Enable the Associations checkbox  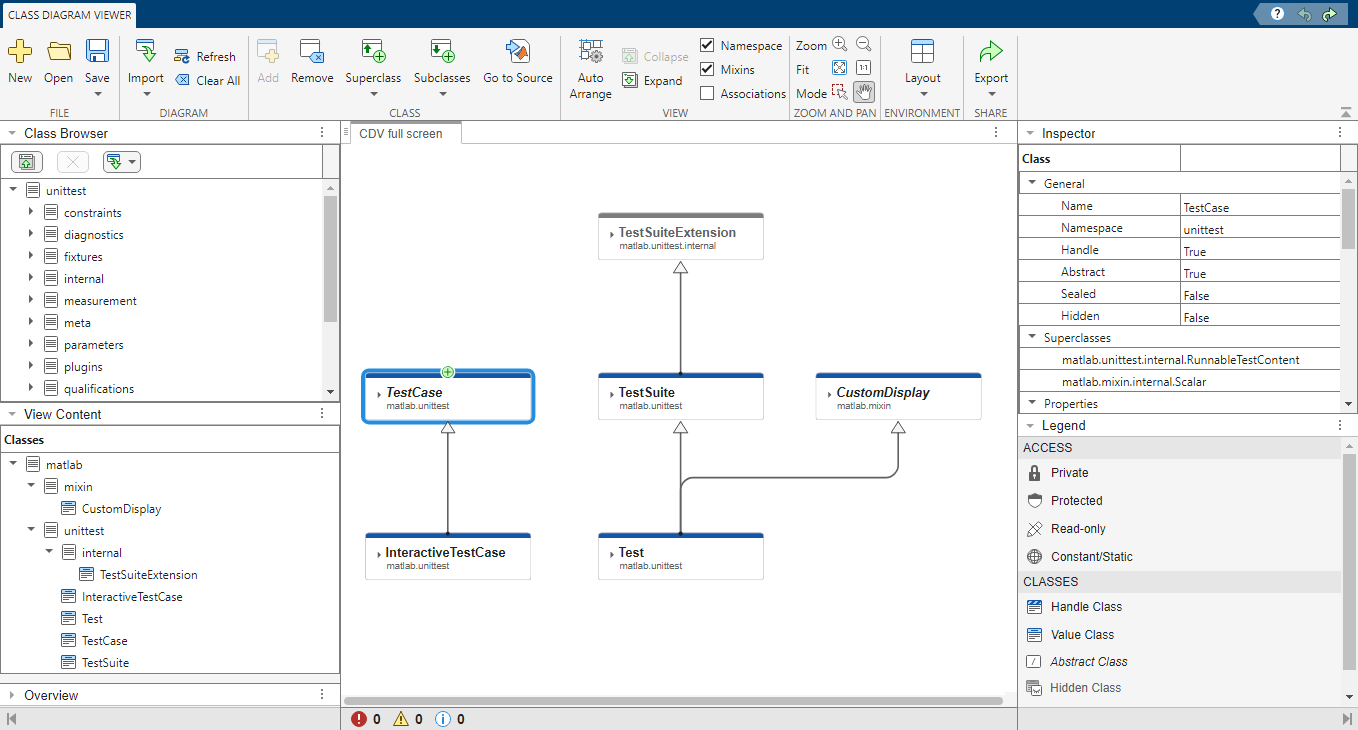[707, 94]
